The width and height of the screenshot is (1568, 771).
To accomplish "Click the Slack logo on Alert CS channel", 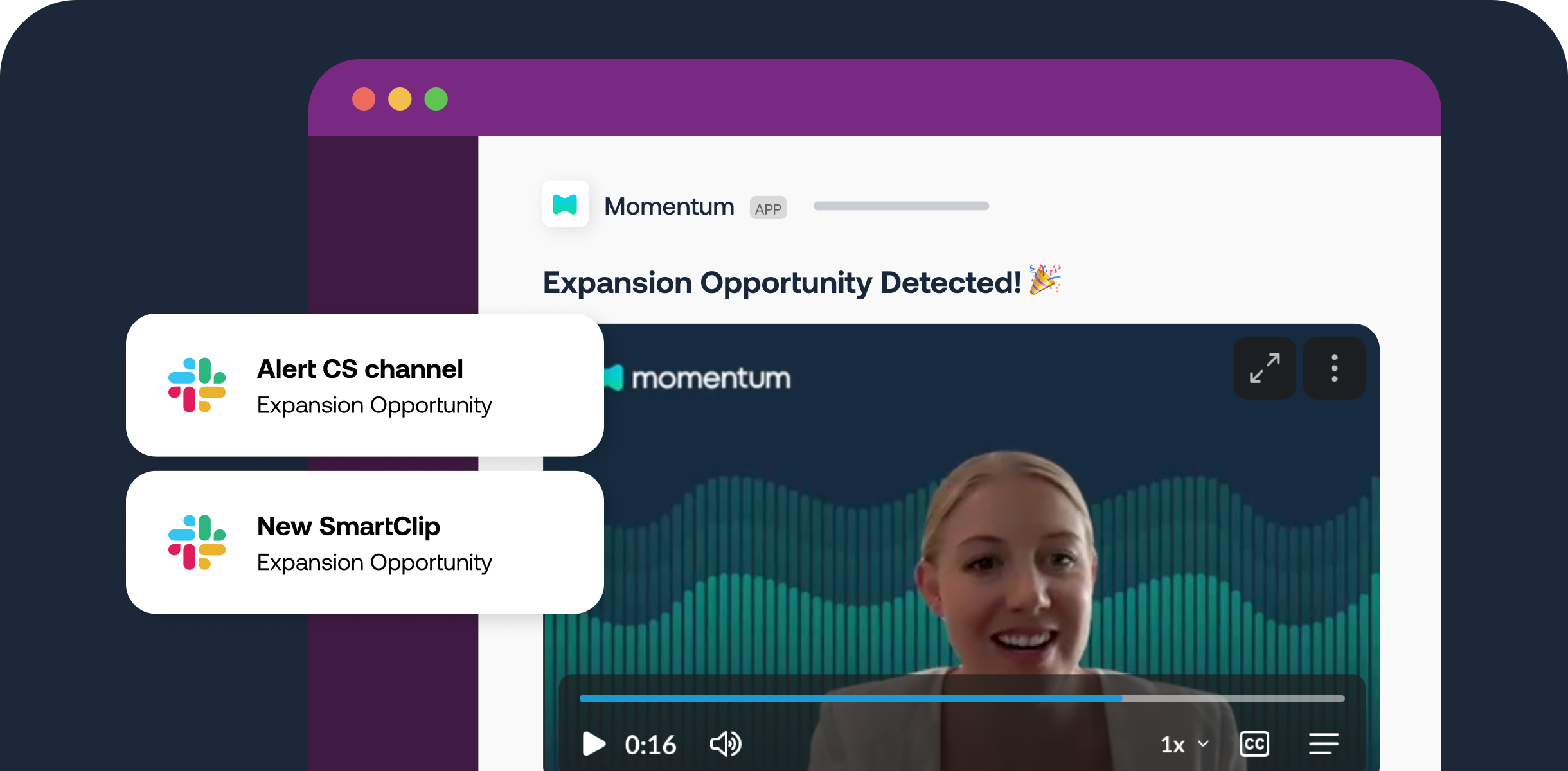I will pos(197,385).
